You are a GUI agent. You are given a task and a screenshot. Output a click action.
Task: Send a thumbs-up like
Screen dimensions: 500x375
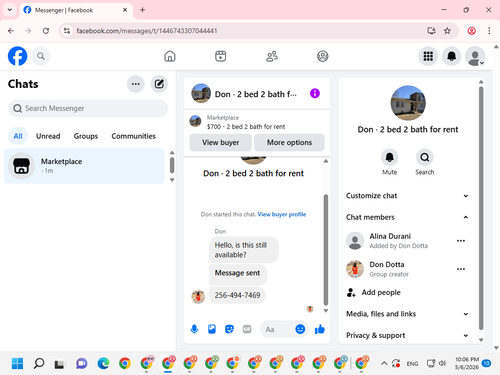tap(320, 329)
